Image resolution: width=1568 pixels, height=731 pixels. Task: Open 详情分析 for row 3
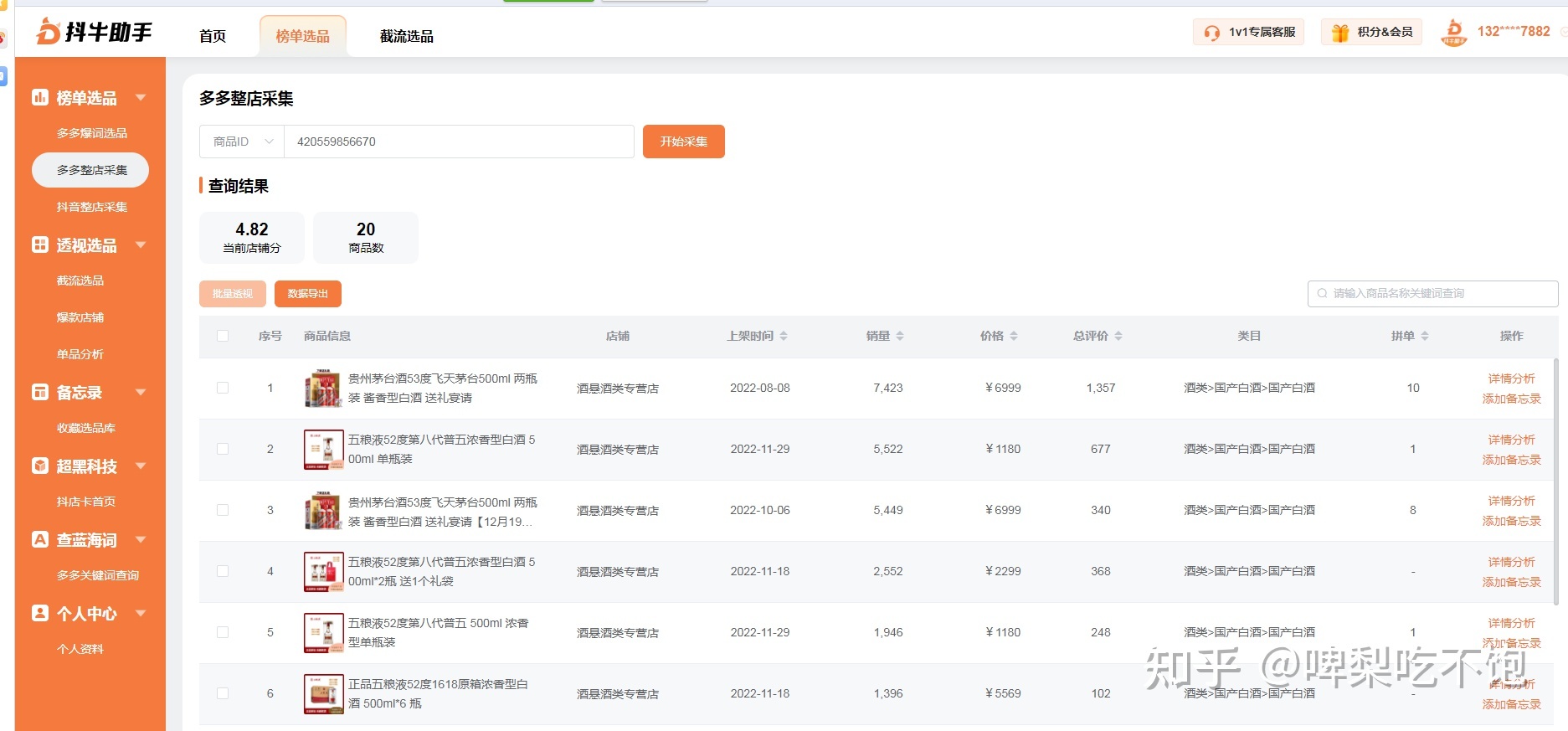click(x=1511, y=501)
